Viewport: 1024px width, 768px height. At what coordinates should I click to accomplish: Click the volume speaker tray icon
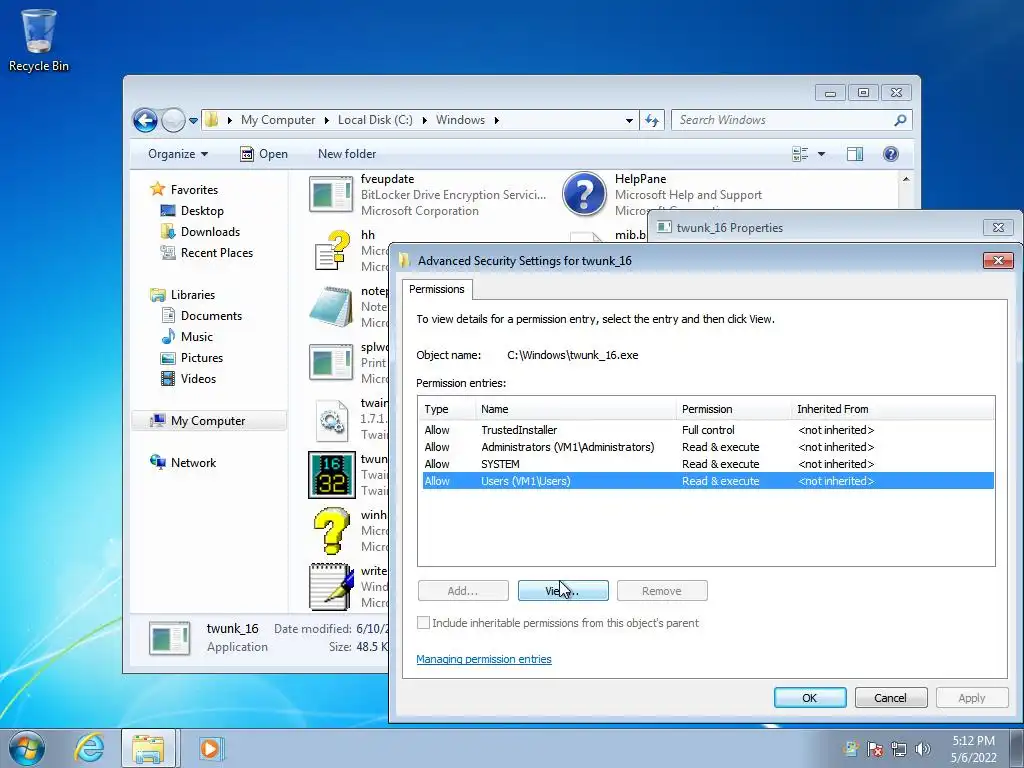(923, 749)
